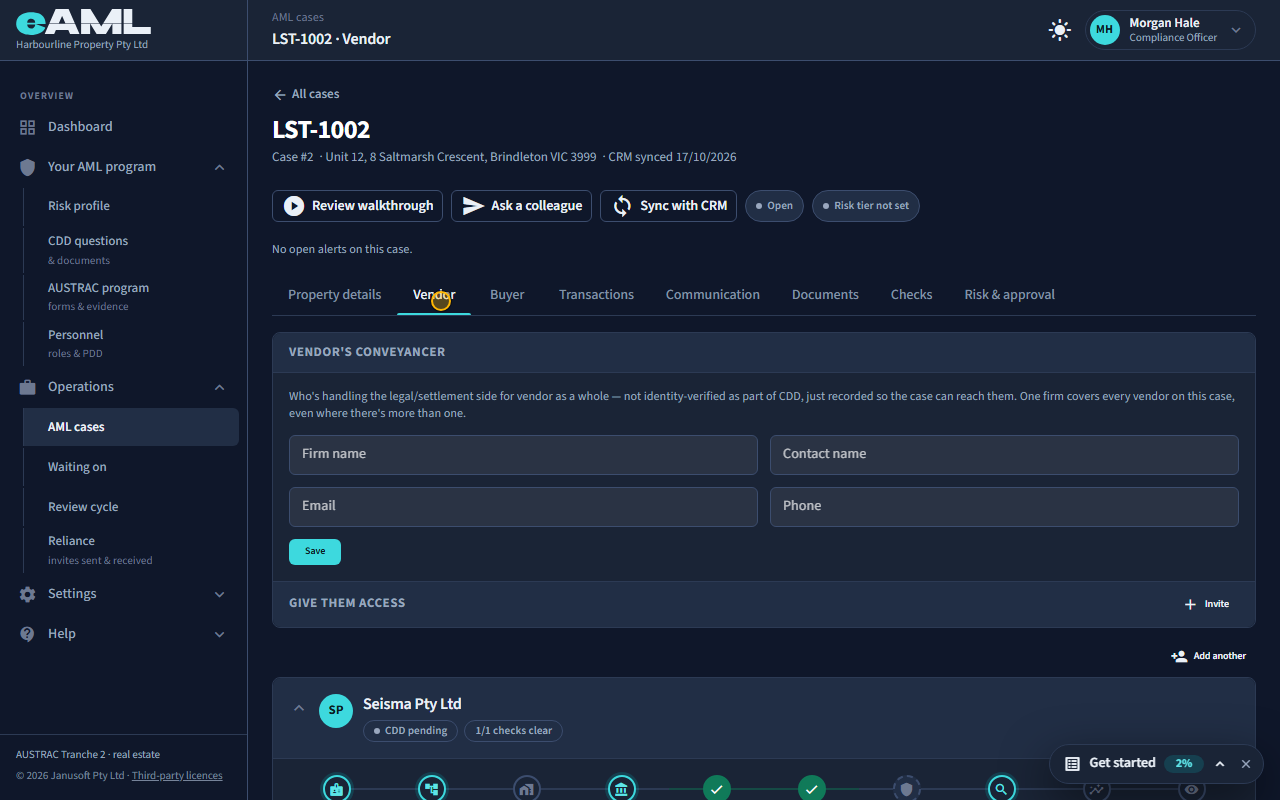The height and width of the screenshot is (800, 1280).
Task: Click the dashed shield step icon
Action: click(906, 789)
